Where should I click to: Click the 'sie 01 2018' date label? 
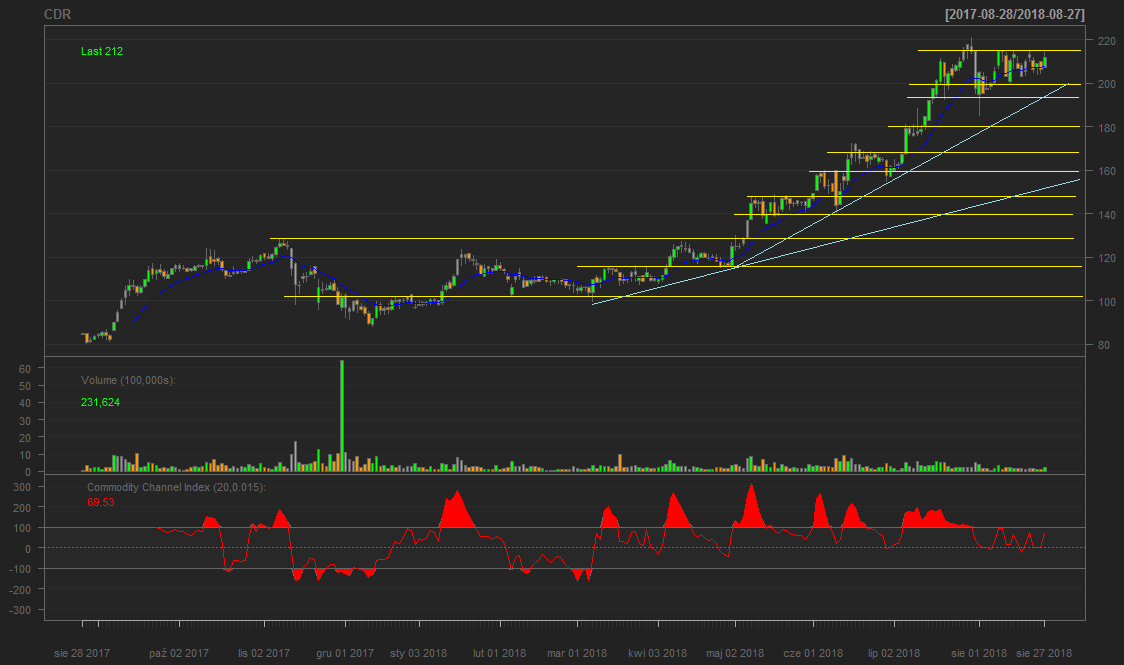pos(978,653)
